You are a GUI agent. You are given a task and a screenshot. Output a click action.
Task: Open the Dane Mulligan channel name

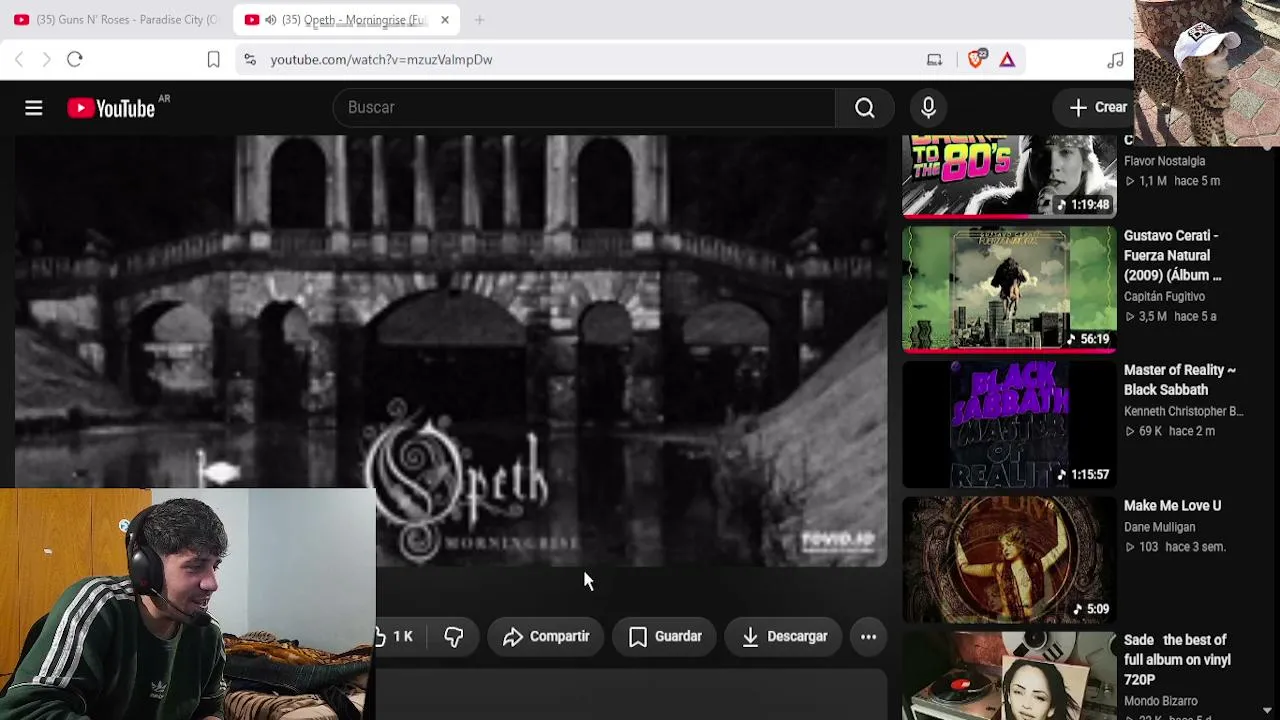(x=1159, y=527)
